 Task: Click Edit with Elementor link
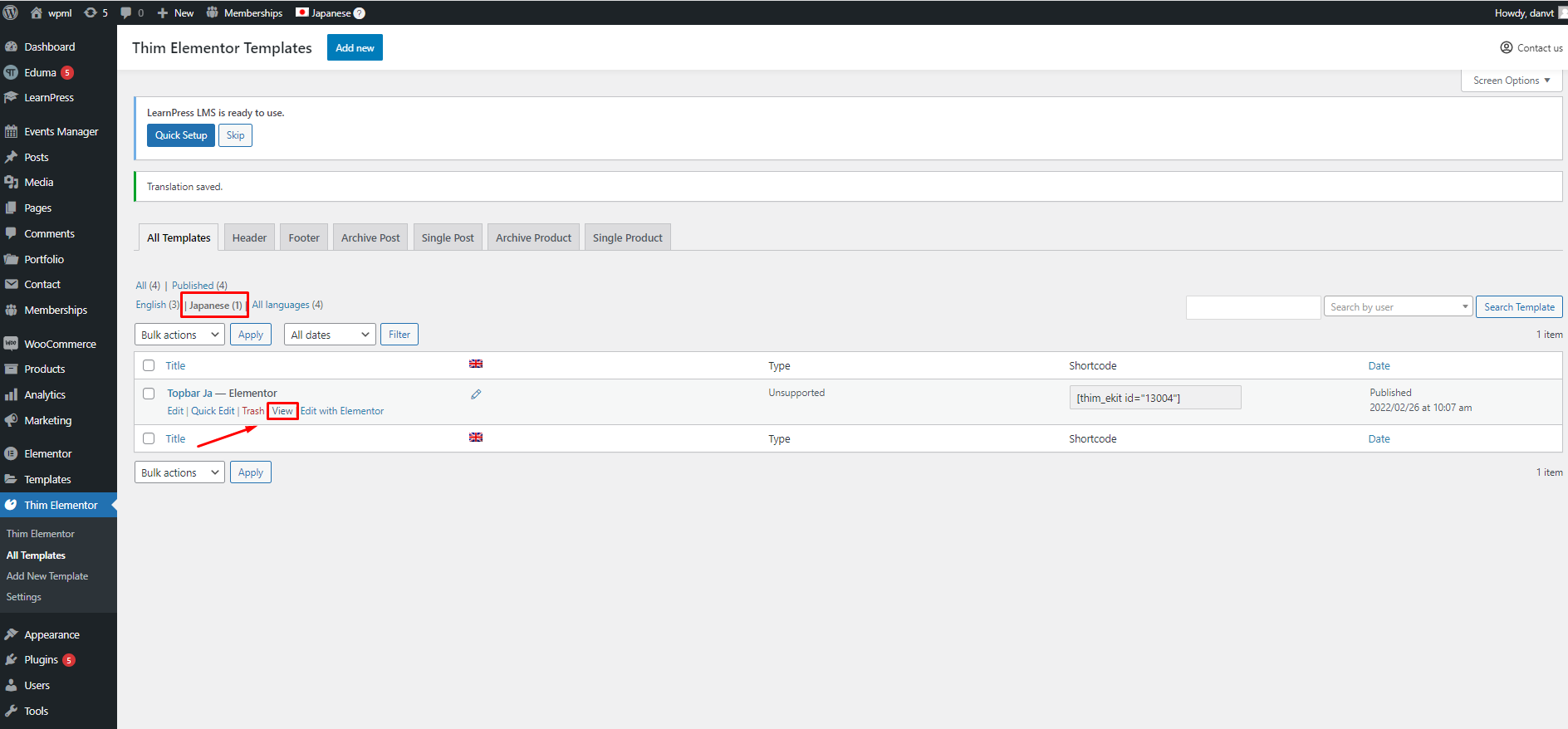coord(342,411)
